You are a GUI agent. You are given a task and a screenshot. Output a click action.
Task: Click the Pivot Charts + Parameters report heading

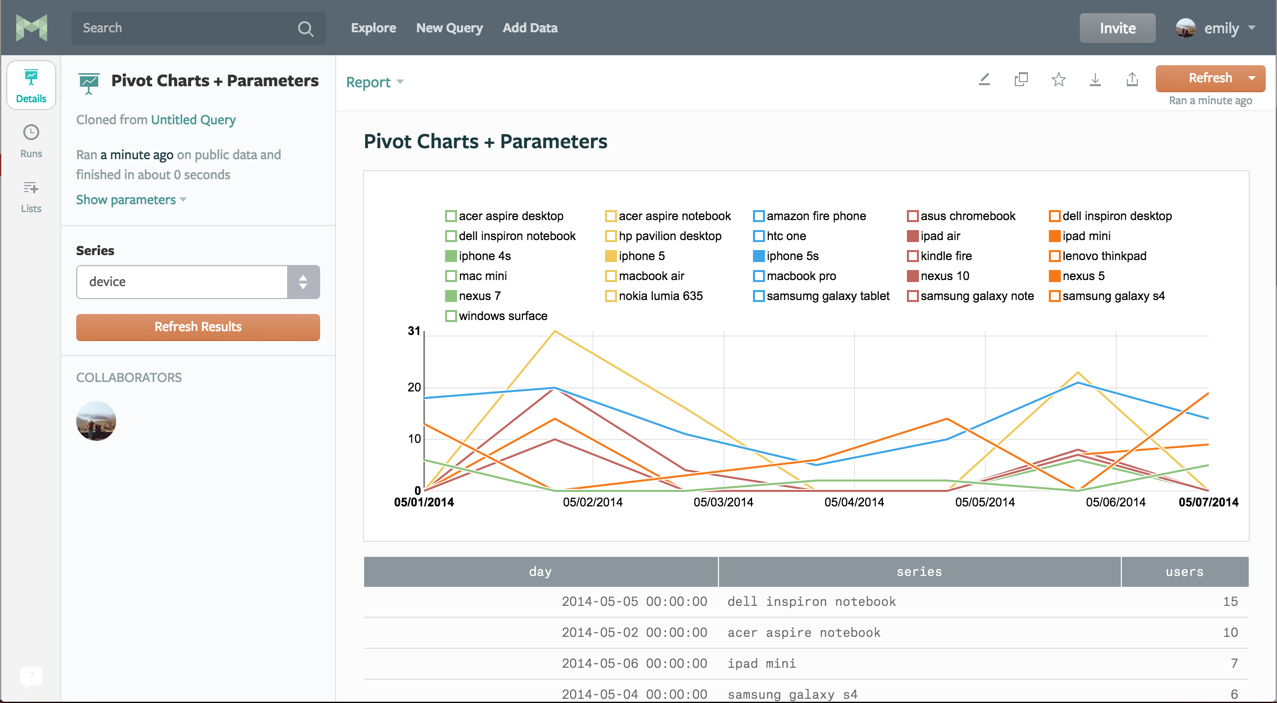pos(485,141)
